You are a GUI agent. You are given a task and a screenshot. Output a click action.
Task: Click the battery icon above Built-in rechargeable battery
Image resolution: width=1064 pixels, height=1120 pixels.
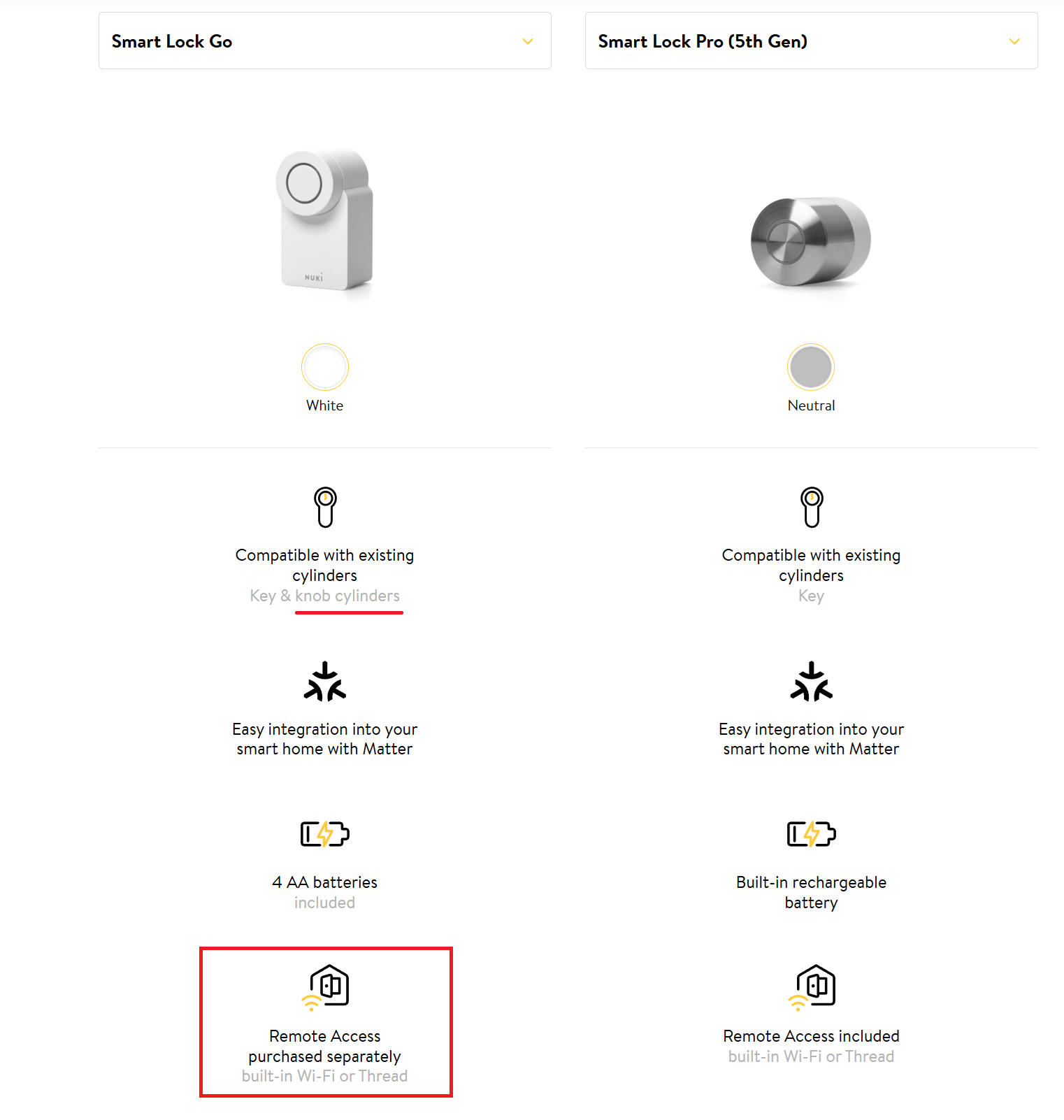812,834
